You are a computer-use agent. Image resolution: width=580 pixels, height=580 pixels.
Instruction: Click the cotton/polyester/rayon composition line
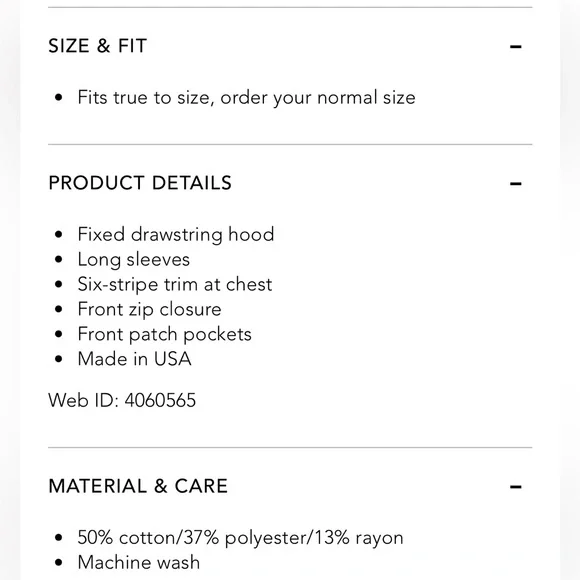(x=240, y=537)
